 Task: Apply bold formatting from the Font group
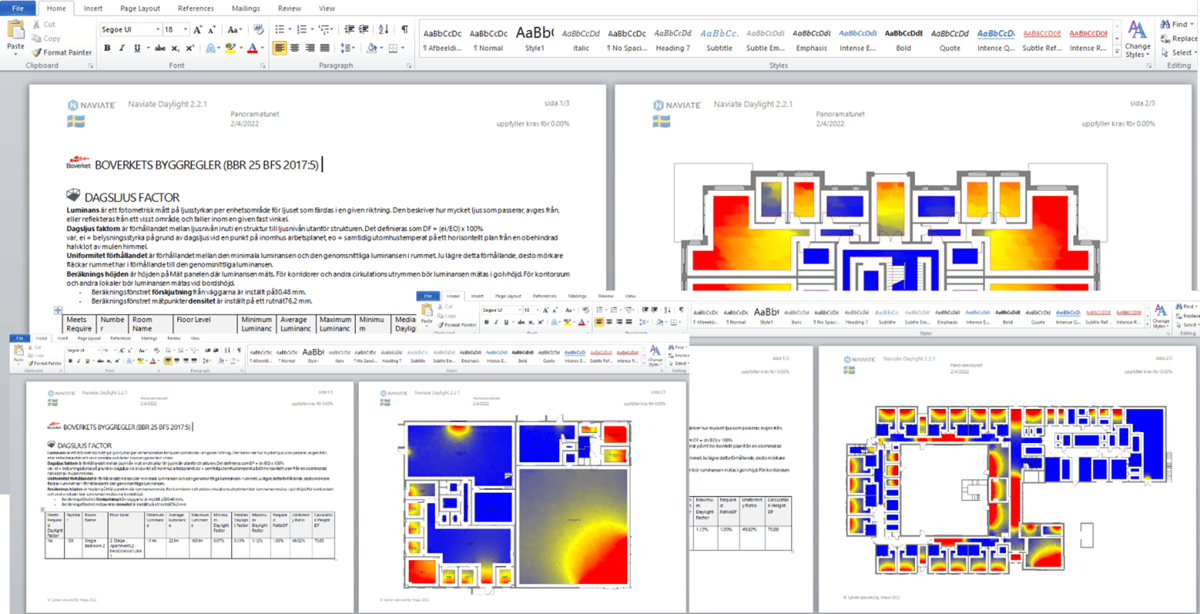[x=108, y=47]
